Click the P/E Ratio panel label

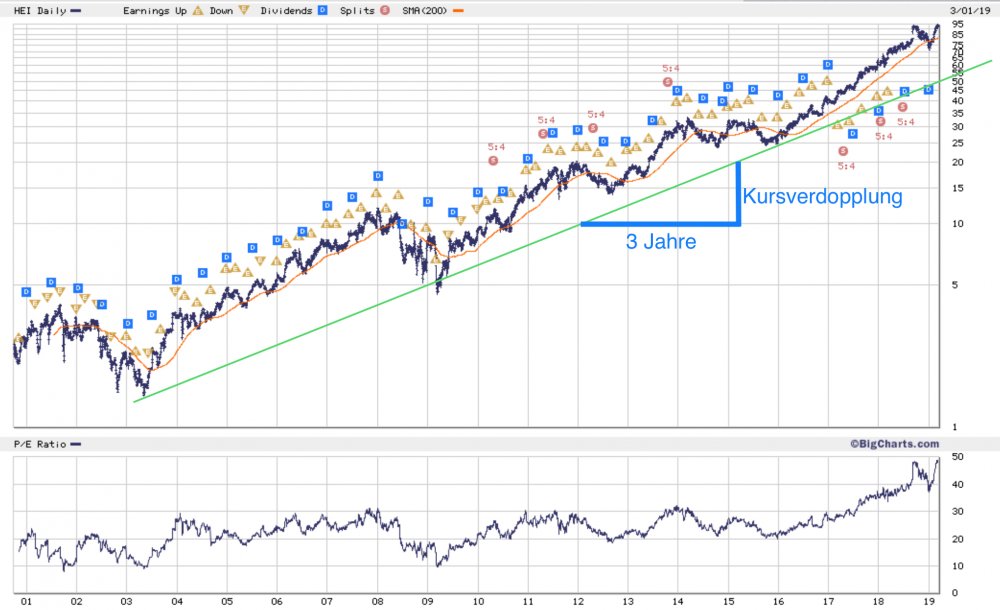(40, 444)
